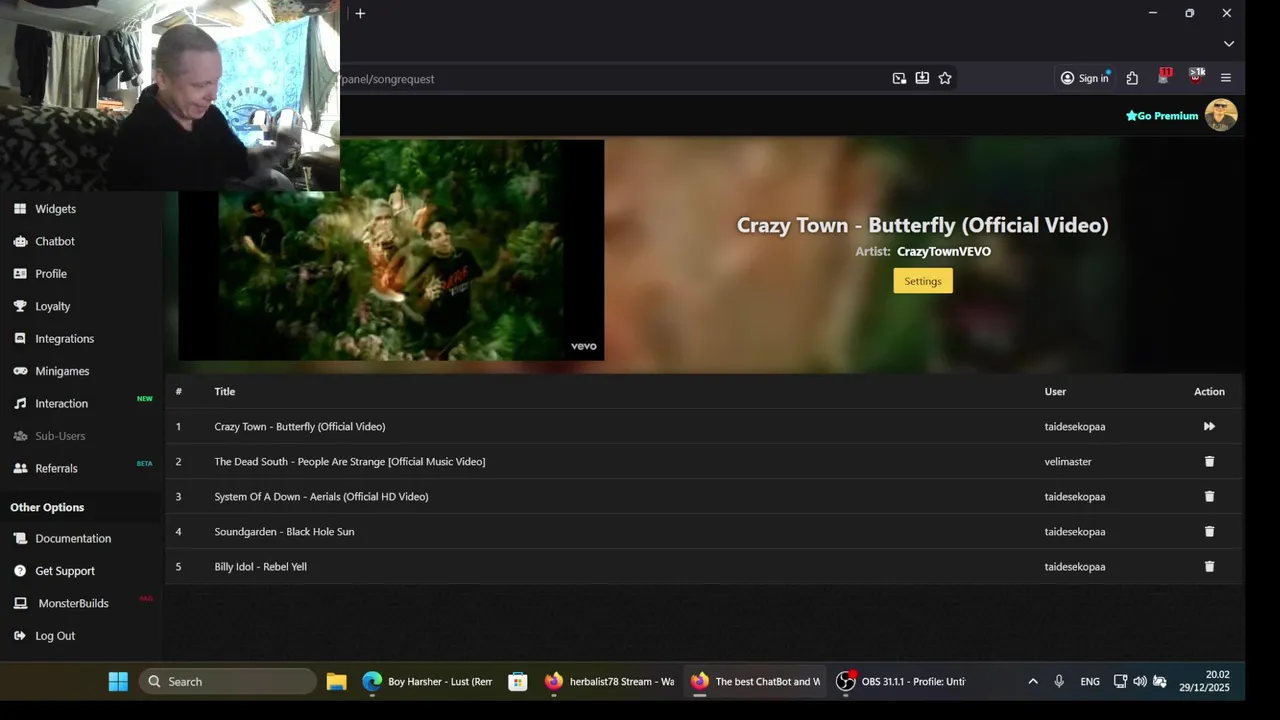Go to the Profile sidebar item
Image resolution: width=1280 pixels, height=720 pixels.
pyautogui.click(x=51, y=274)
